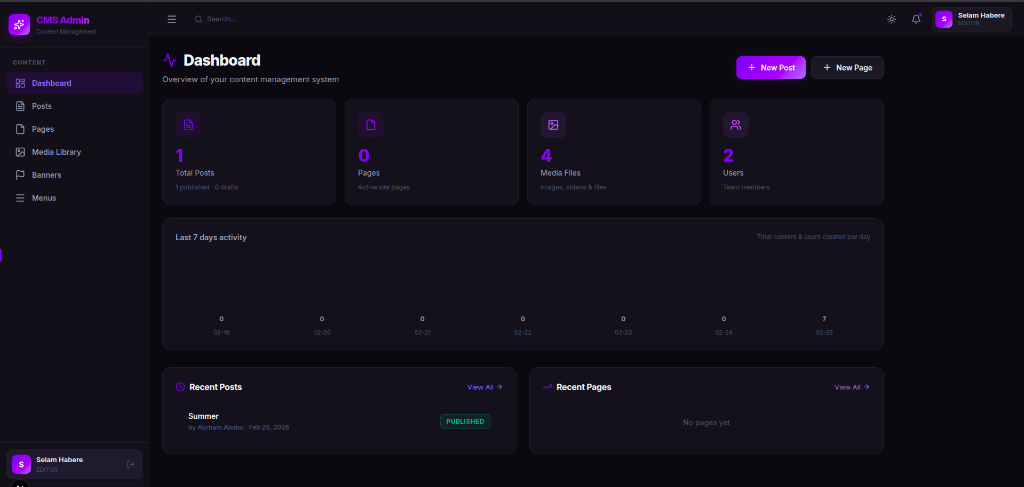The height and width of the screenshot is (487, 1024).
Task: Click the 1 published · 0 drafts text
Action: click(x=207, y=187)
